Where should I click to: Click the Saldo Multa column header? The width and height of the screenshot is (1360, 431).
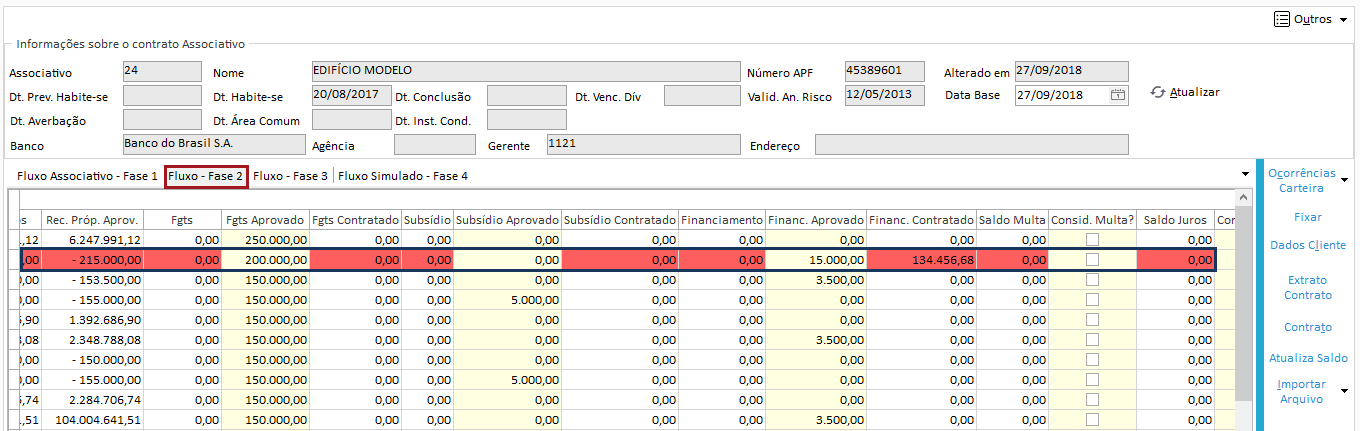[x=1012, y=219]
